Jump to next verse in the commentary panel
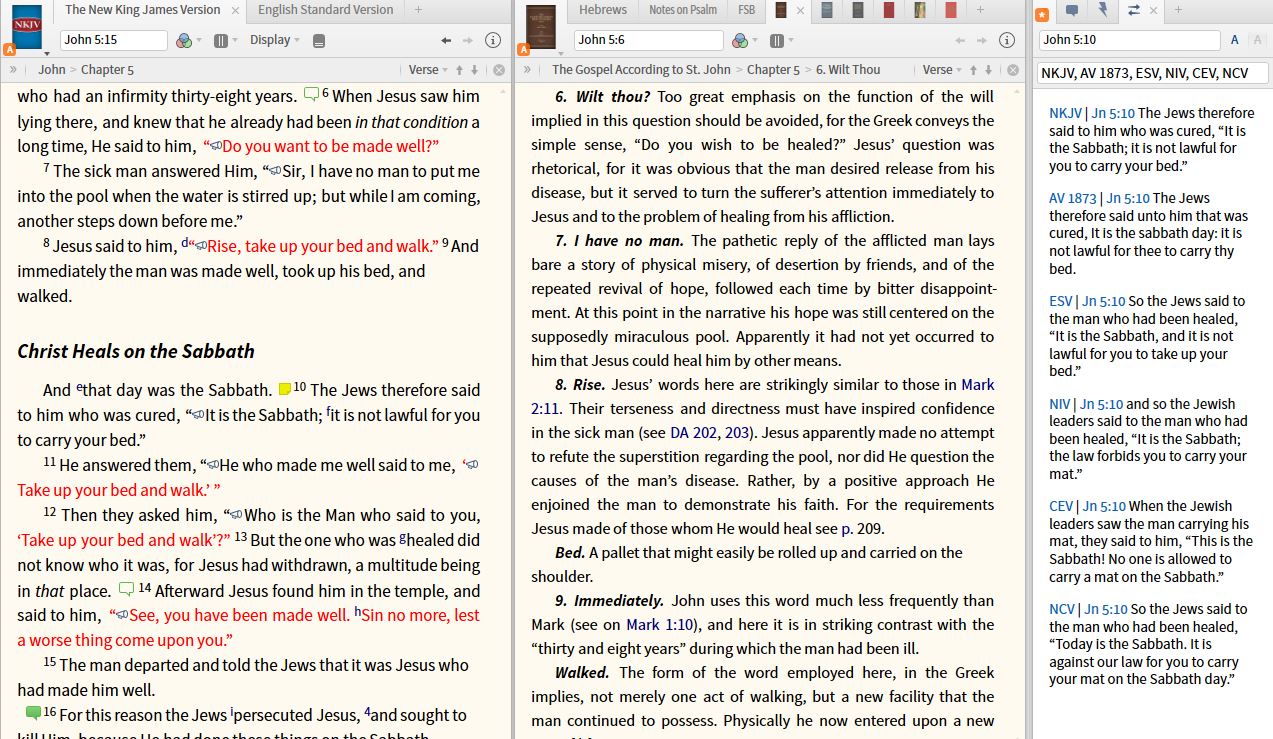 (989, 69)
